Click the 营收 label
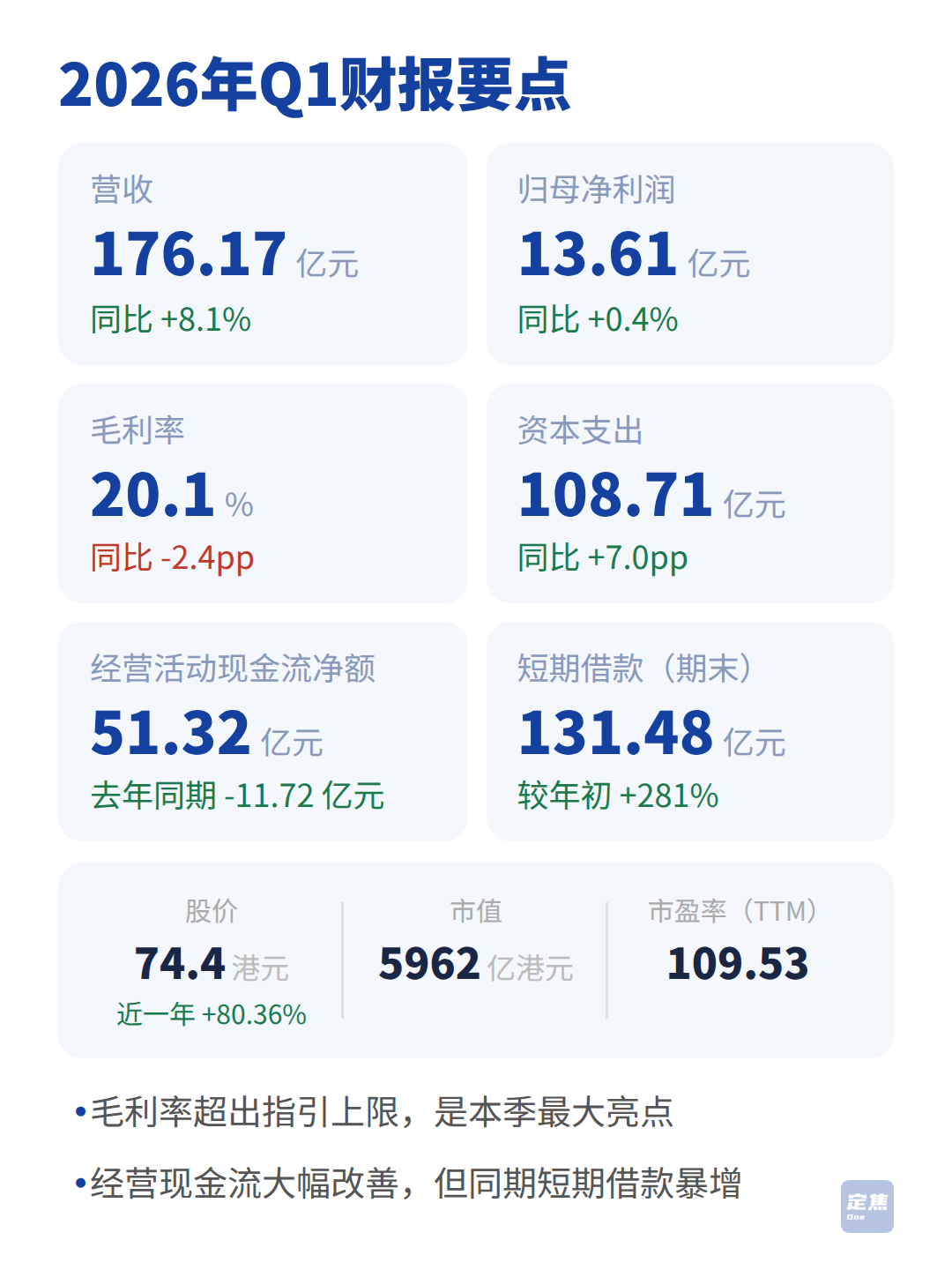Viewport: 952px width, 1270px height. click(x=123, y=190)
